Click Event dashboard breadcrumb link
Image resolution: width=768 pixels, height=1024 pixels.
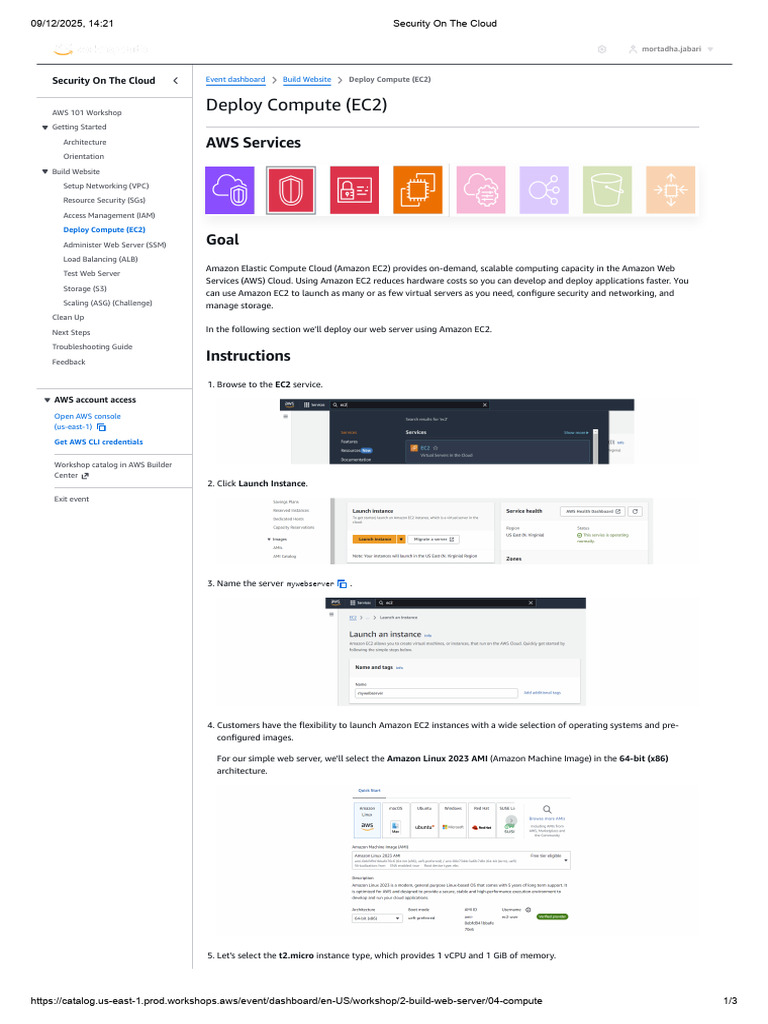pyautogui.click(x=235, y=80)
